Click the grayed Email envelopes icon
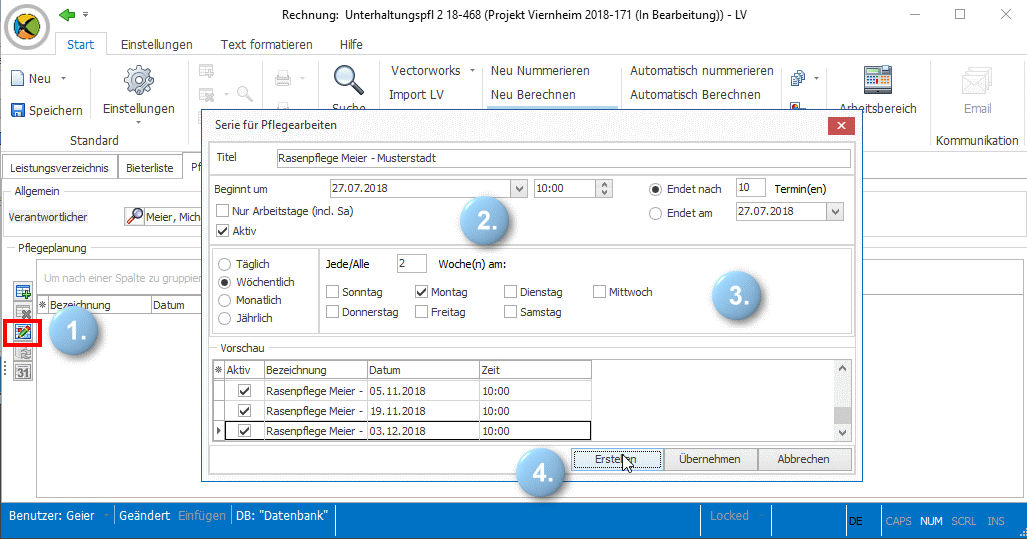Image resolution: width=1027 pixels, height=539 pixels. (x=977, y=82)
